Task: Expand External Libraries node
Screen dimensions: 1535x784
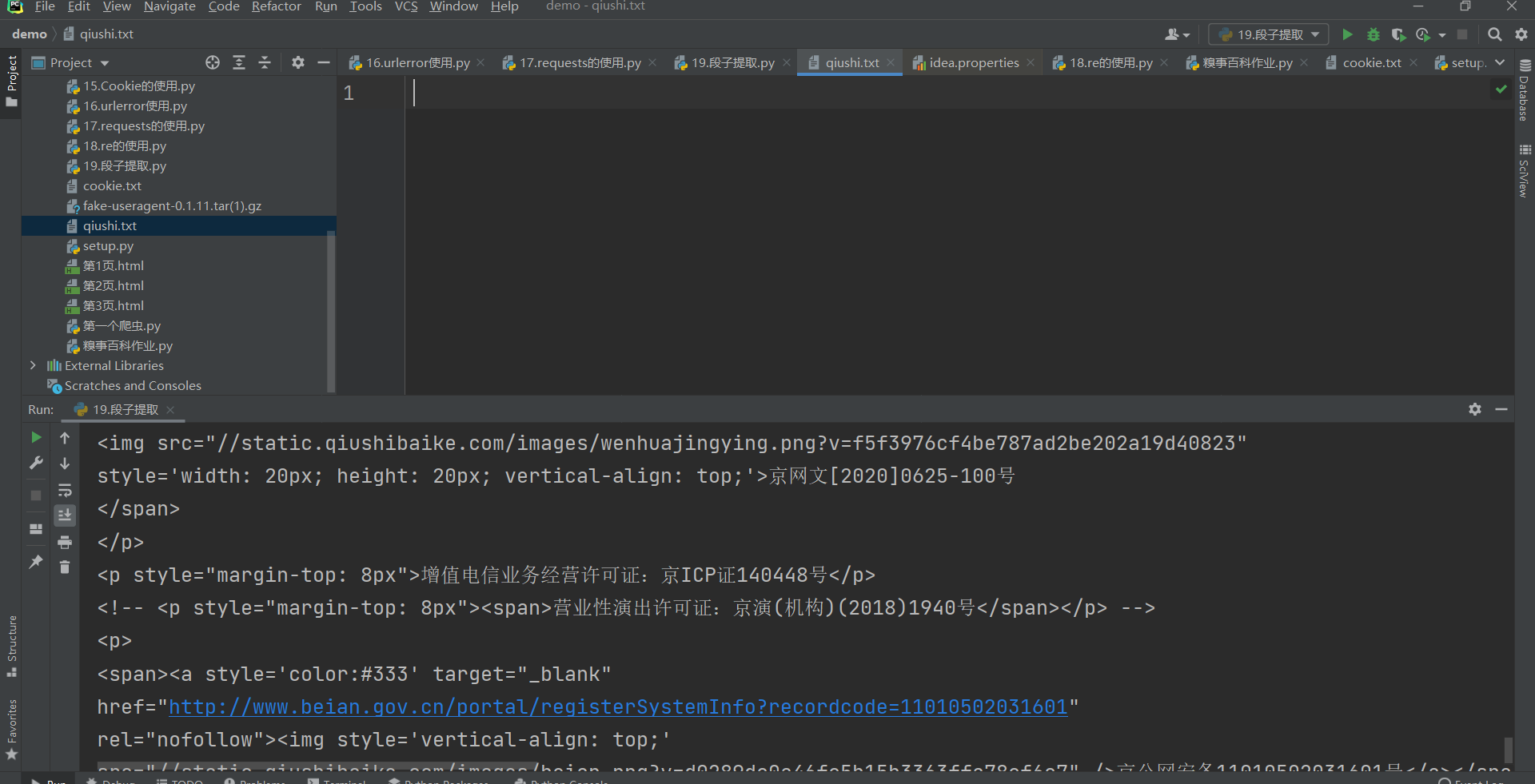Action: [x=33, y=365]
